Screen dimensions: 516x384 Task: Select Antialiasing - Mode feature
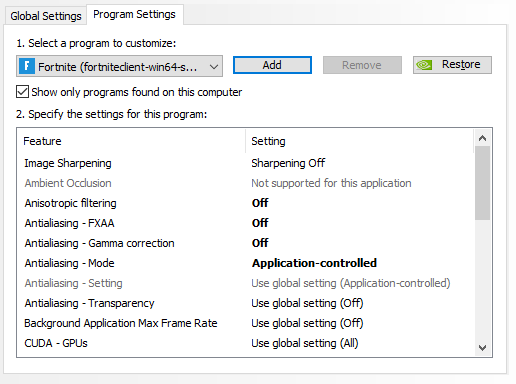(69, 263)
